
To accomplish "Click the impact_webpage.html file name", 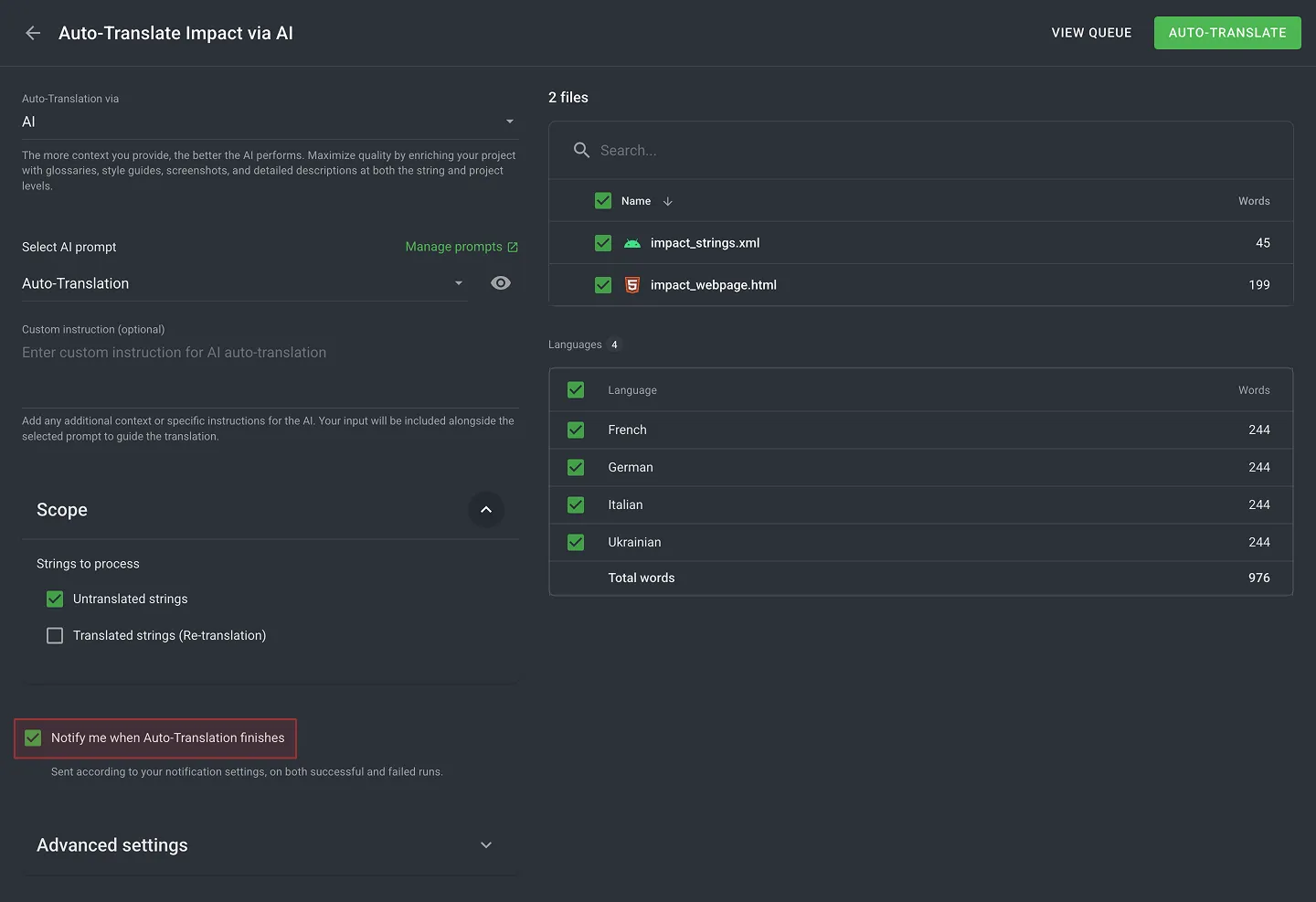I will coord(714,285).
